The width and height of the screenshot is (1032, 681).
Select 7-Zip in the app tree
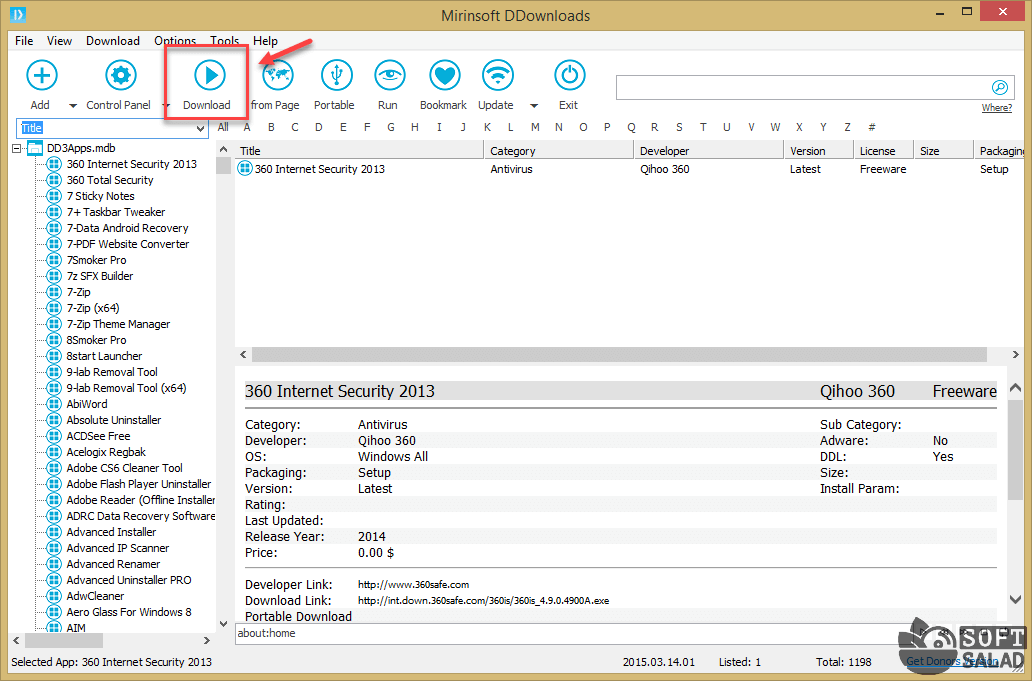[x=78, y=292]
